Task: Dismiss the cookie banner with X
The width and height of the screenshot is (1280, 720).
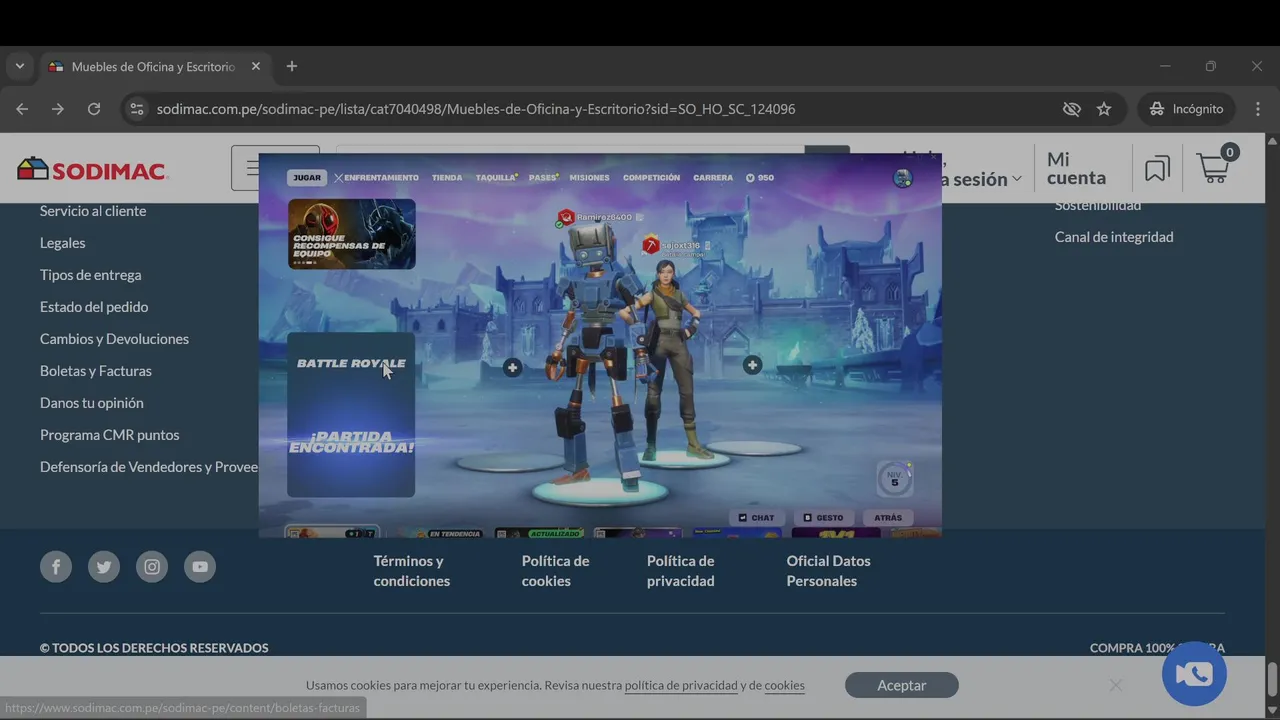Action: [x=1115, y=685]
